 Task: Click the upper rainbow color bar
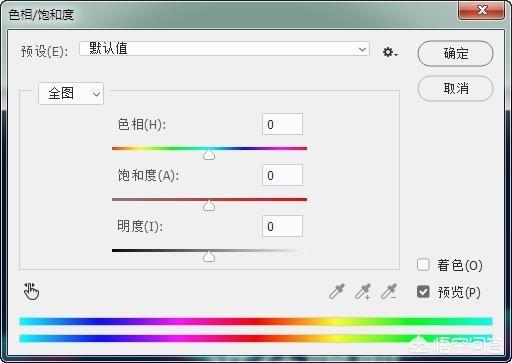point(256,321)
